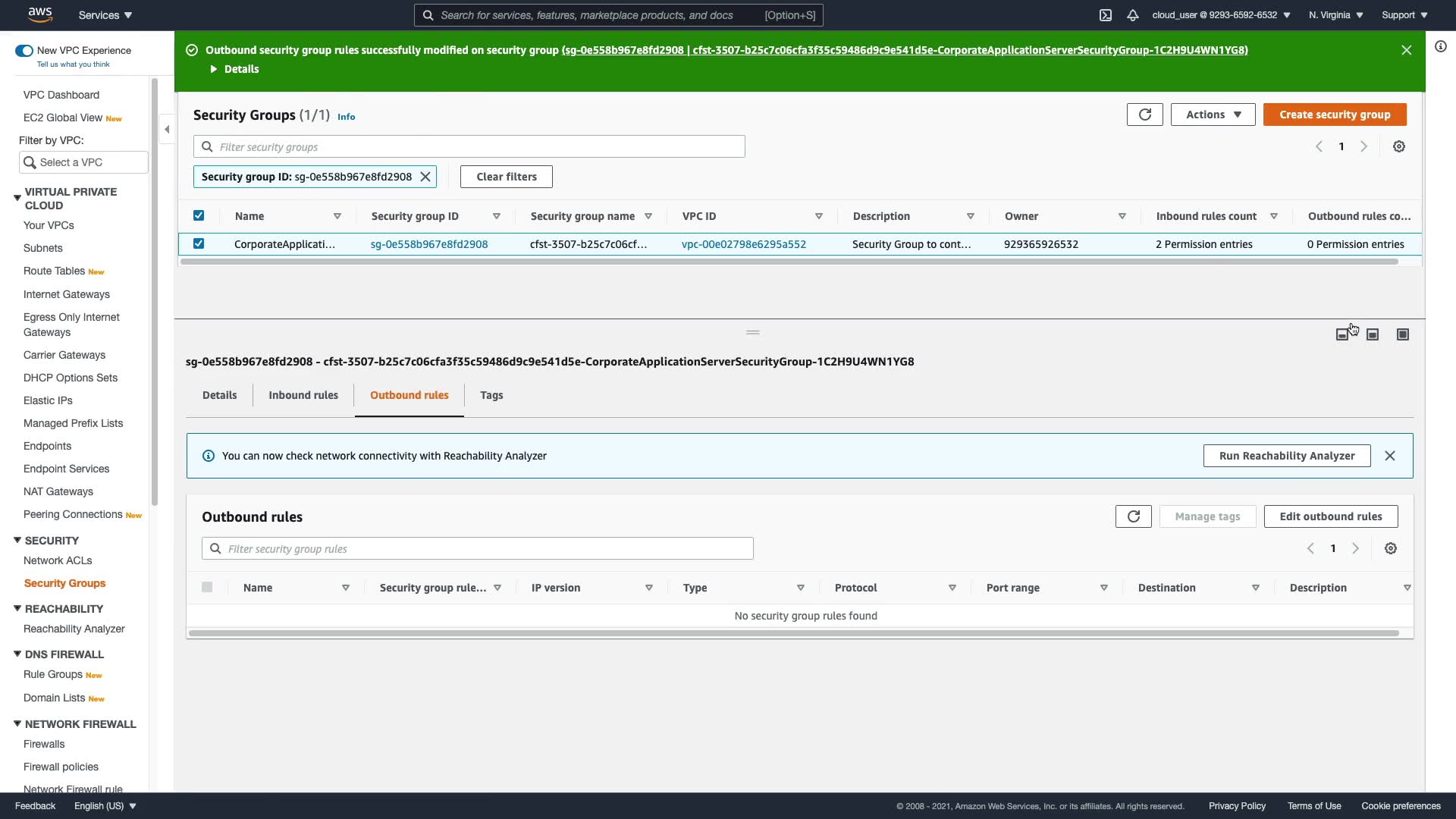The height and width of the screenshot is (819, 1456).
Task: Expand the Details disclosure in green banner
Action: (234, 69)
